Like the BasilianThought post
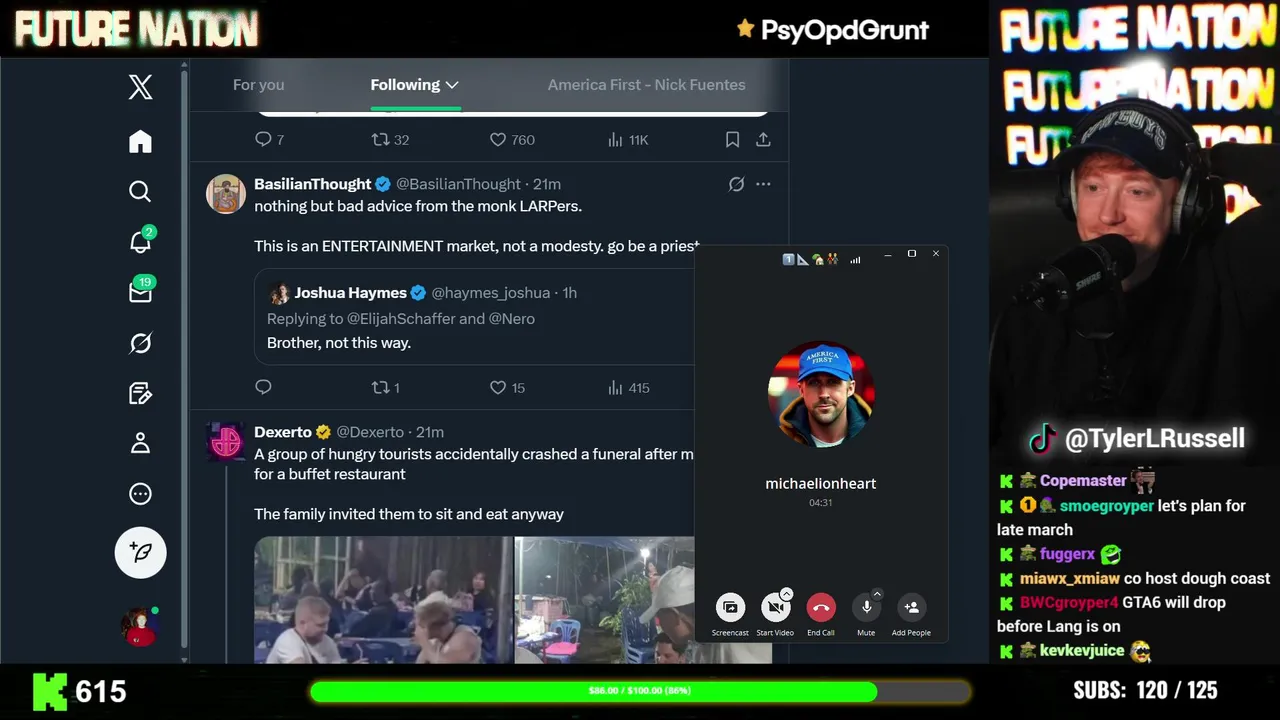The height and width of the screenshot is (720, 1280). tap(498, 388)
